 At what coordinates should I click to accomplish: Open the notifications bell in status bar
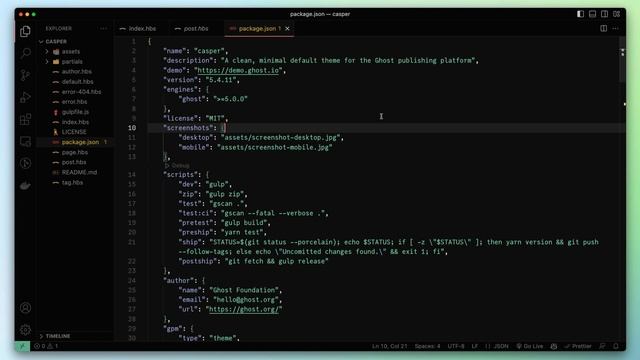(616, 346)
